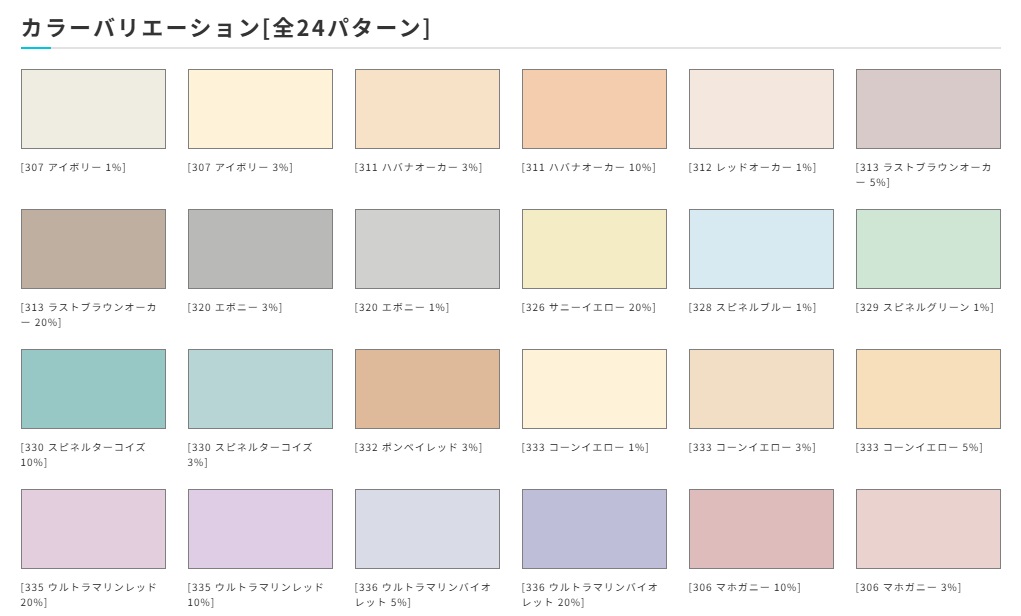
Task: Click the 335 ウルトラマリンレッド 20% swatch
Action: pyautogui.click(x=93, y=529)
